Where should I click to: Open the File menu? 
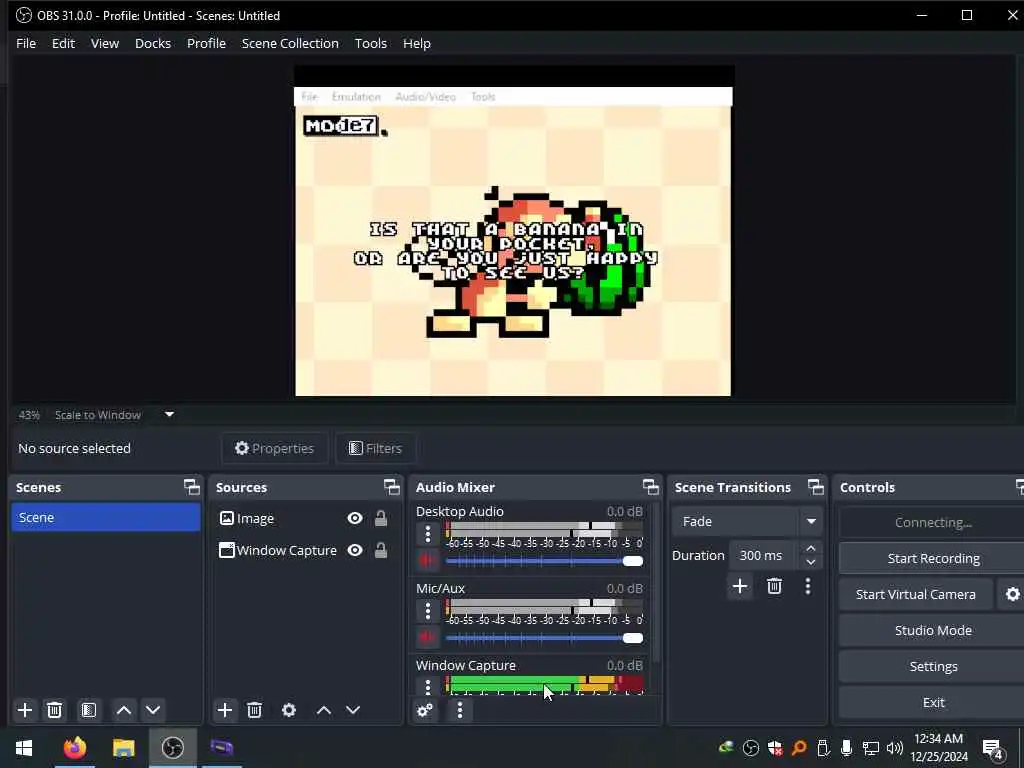[26, 43]
